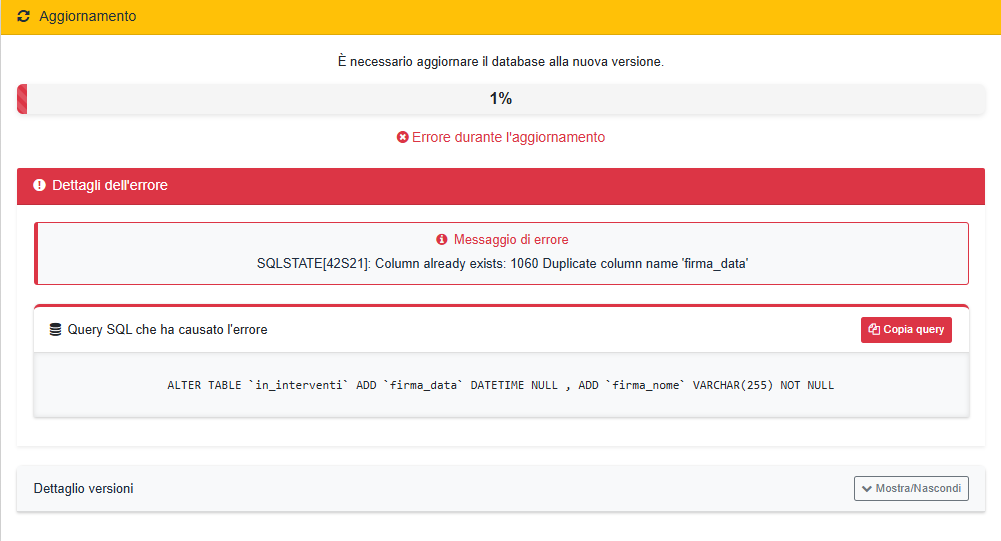Click the Messaggio di errore heading
This screenshot has width=1001, height=541.
[511, 240]
